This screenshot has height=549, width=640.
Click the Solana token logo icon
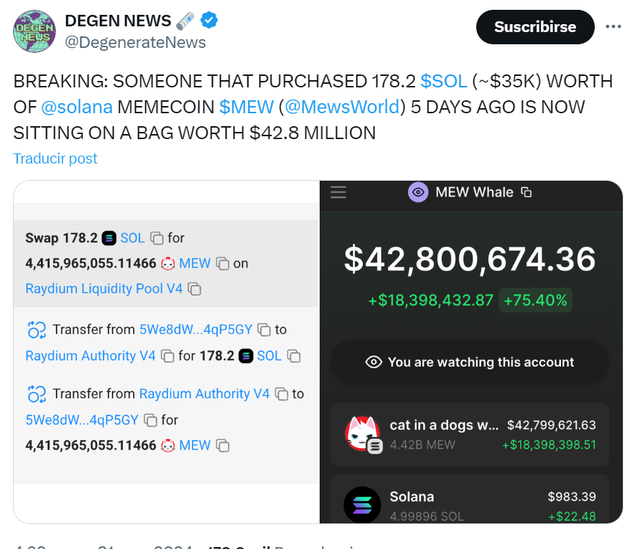(362, 505)
